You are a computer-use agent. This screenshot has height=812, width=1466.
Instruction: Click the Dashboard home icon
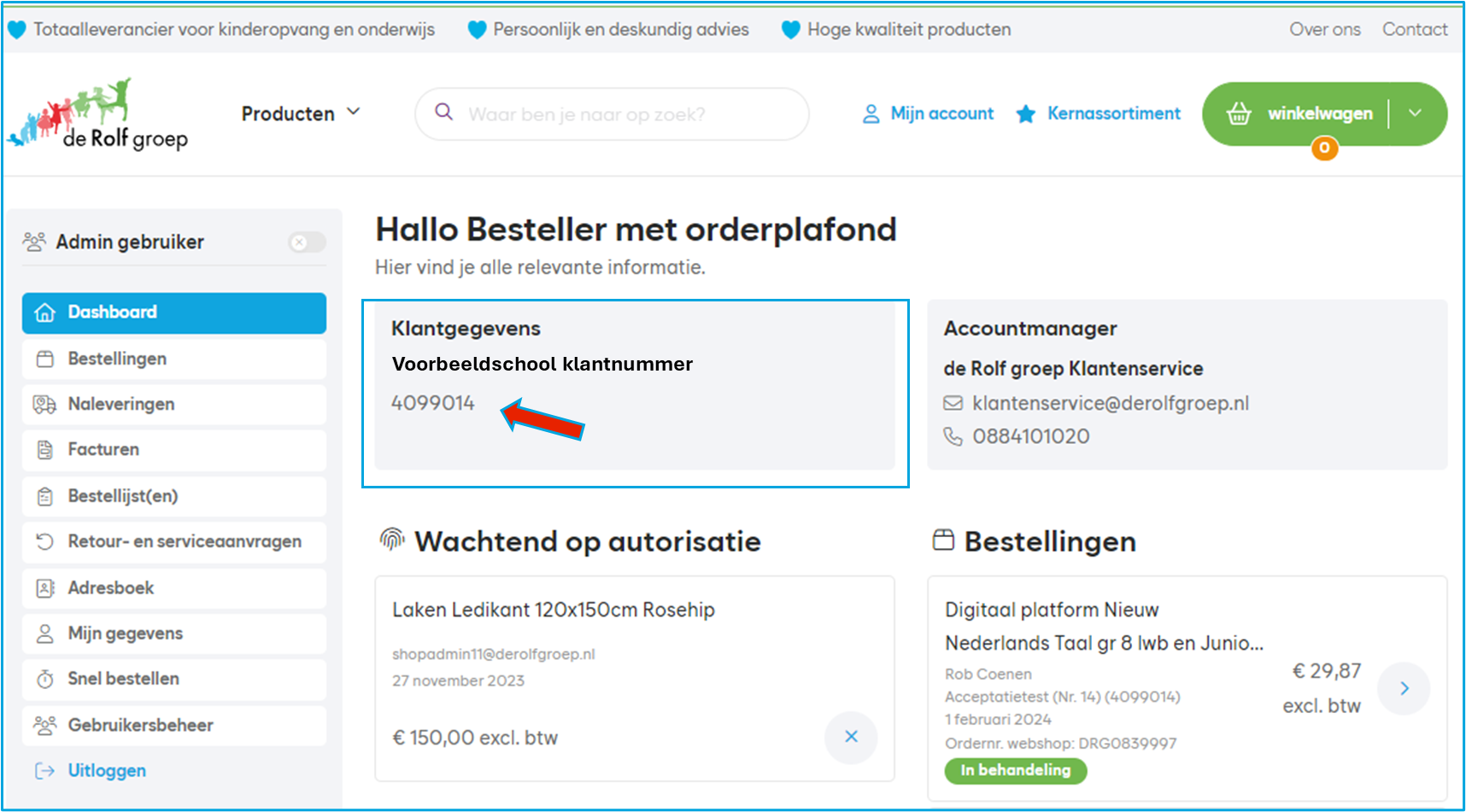[45, 313]
